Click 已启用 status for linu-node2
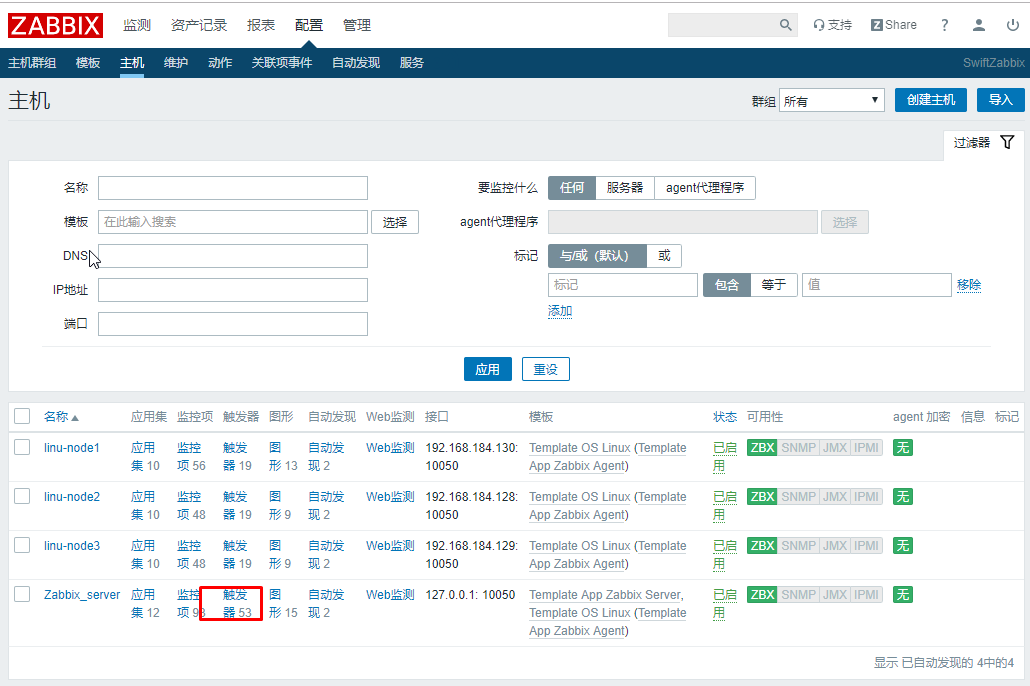The image size is (1030, 686). pyautogui.click(x=725, y=505)
